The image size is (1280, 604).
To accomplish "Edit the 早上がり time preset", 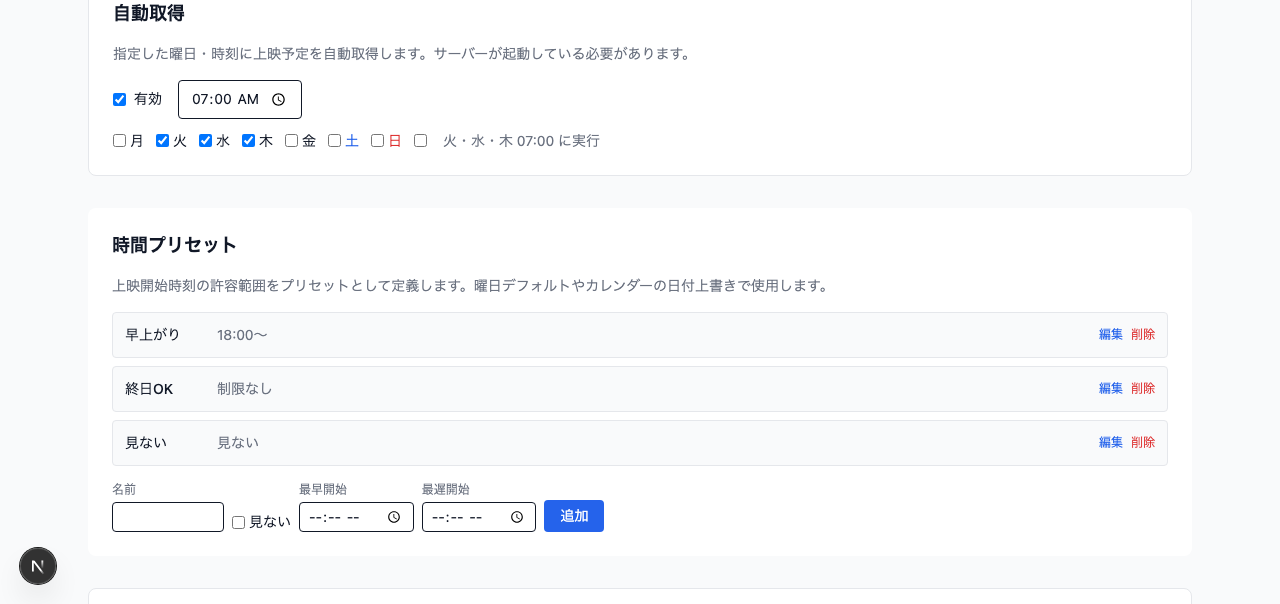I will coord(1110,334).
